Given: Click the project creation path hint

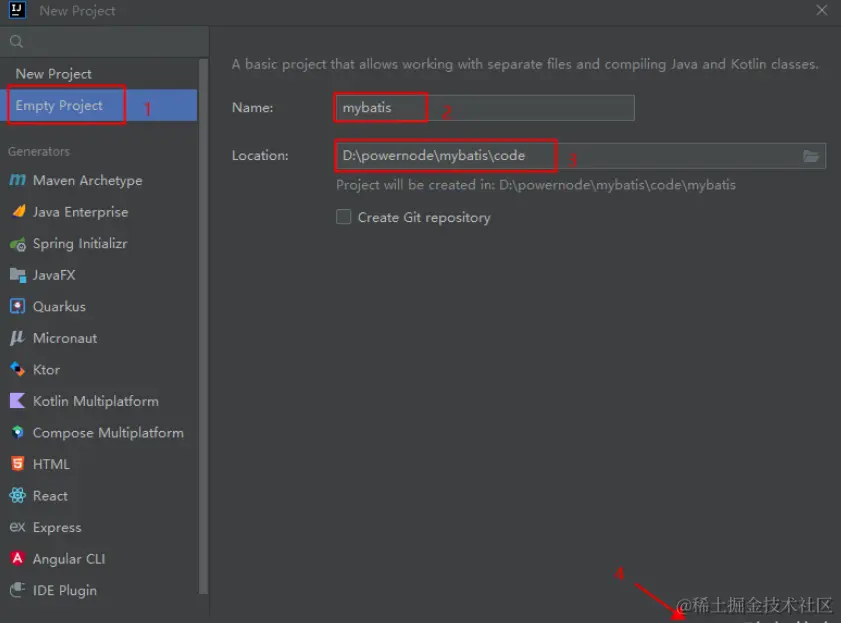Looking at the screenshot, I should pyautogui.click(x=536, y=185).
